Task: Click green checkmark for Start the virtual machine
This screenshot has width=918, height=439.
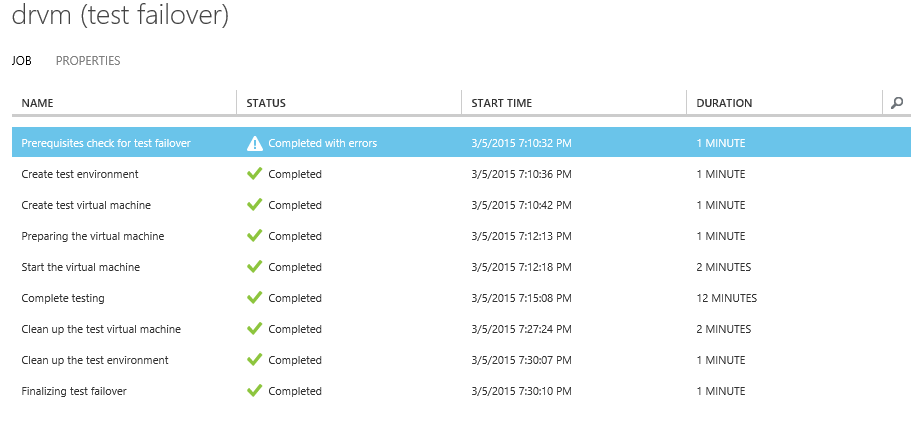Action: click(x=255, y=267)
